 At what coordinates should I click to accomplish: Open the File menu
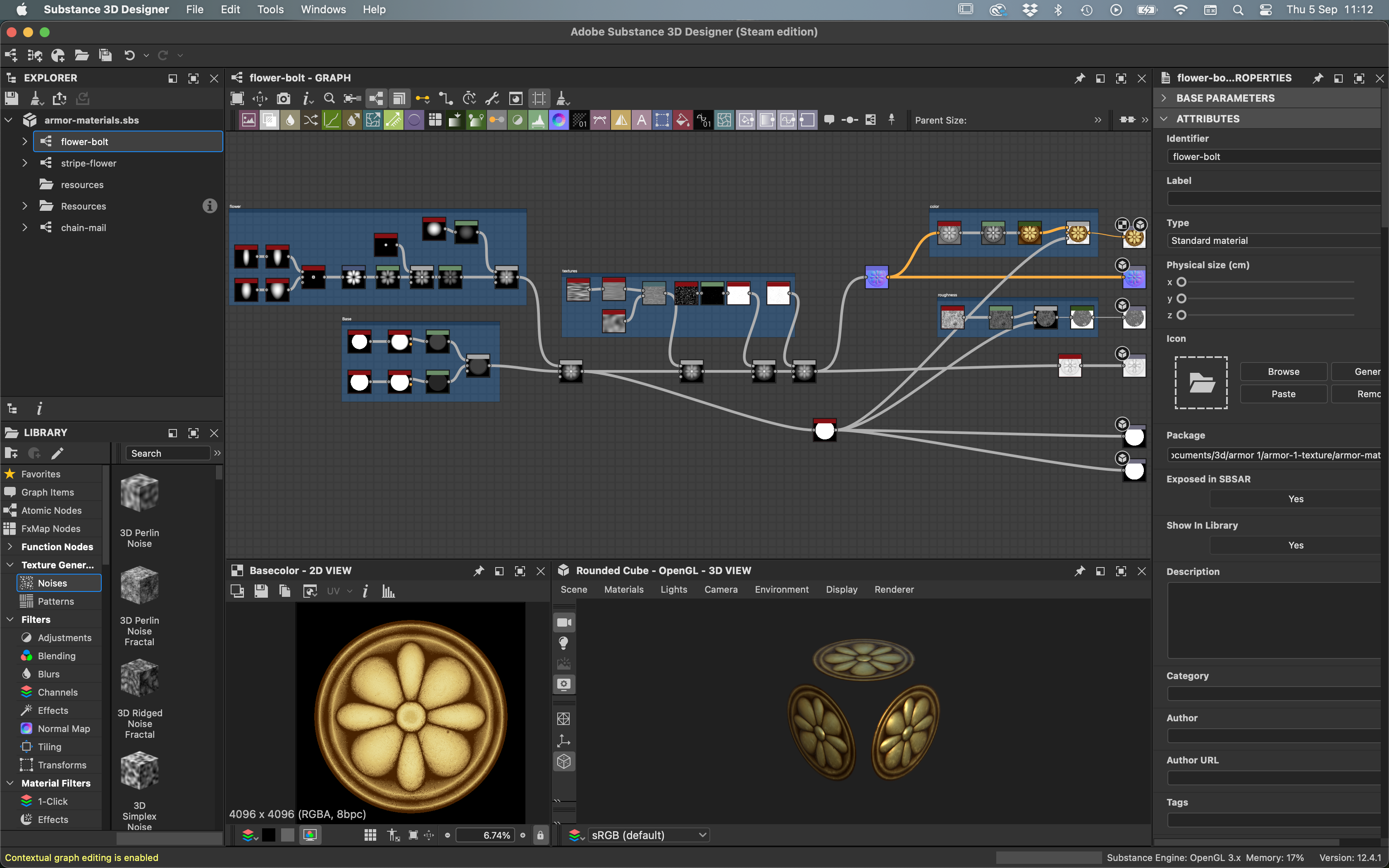(195, 10)
